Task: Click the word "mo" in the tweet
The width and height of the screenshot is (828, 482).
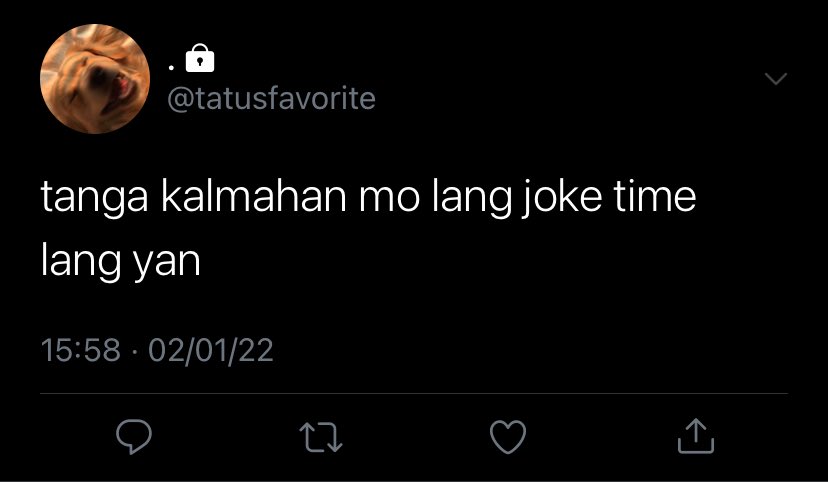Action: pos(390,197)
